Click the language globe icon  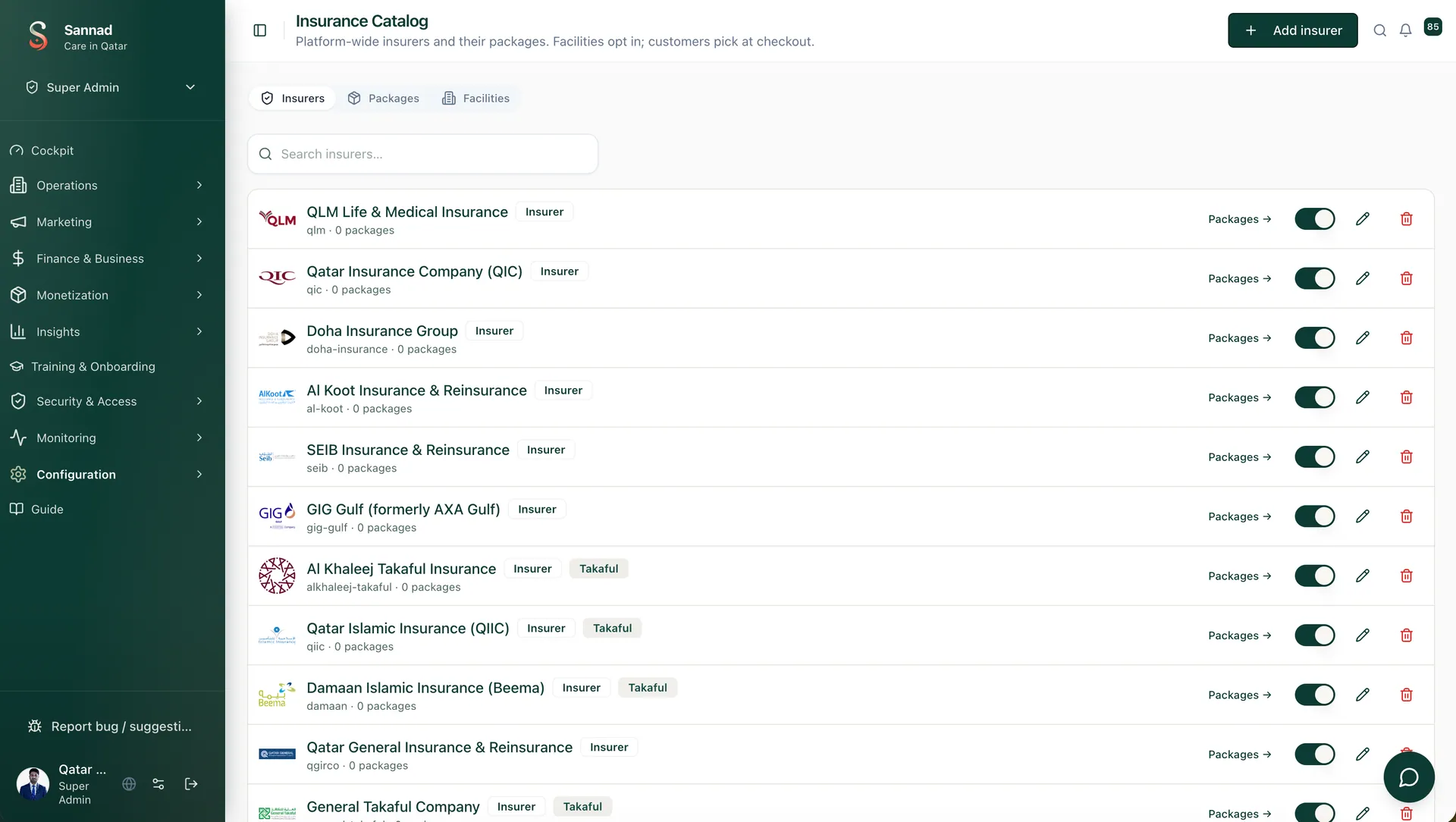[129, 784]
